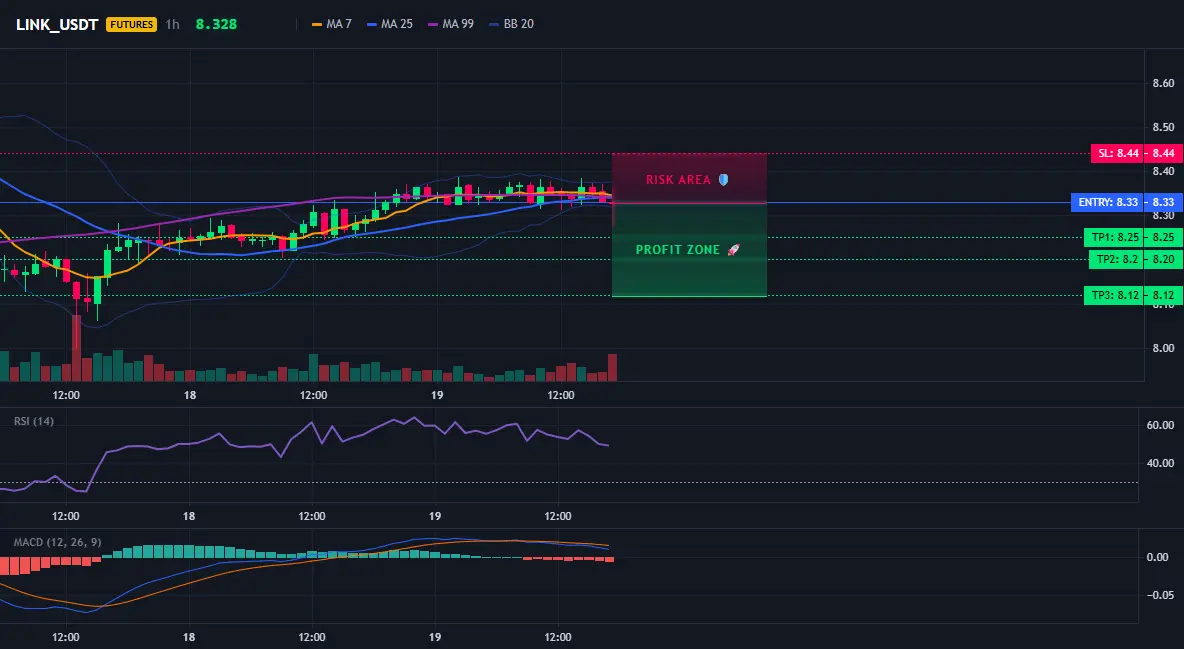Click the RISK AREA label
This screenshot has height=649, width=1184.
pos(678,180)
